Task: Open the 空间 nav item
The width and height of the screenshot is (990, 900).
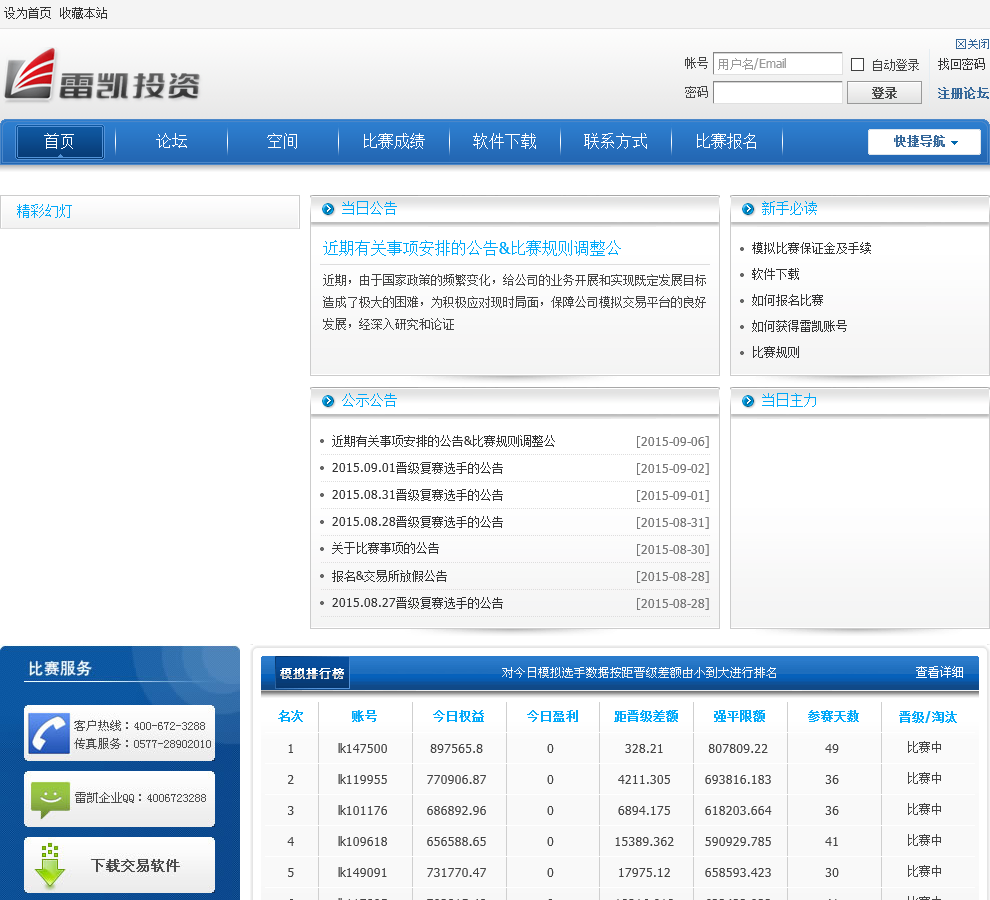Action: pyautogui.click(x=282, y=141)
